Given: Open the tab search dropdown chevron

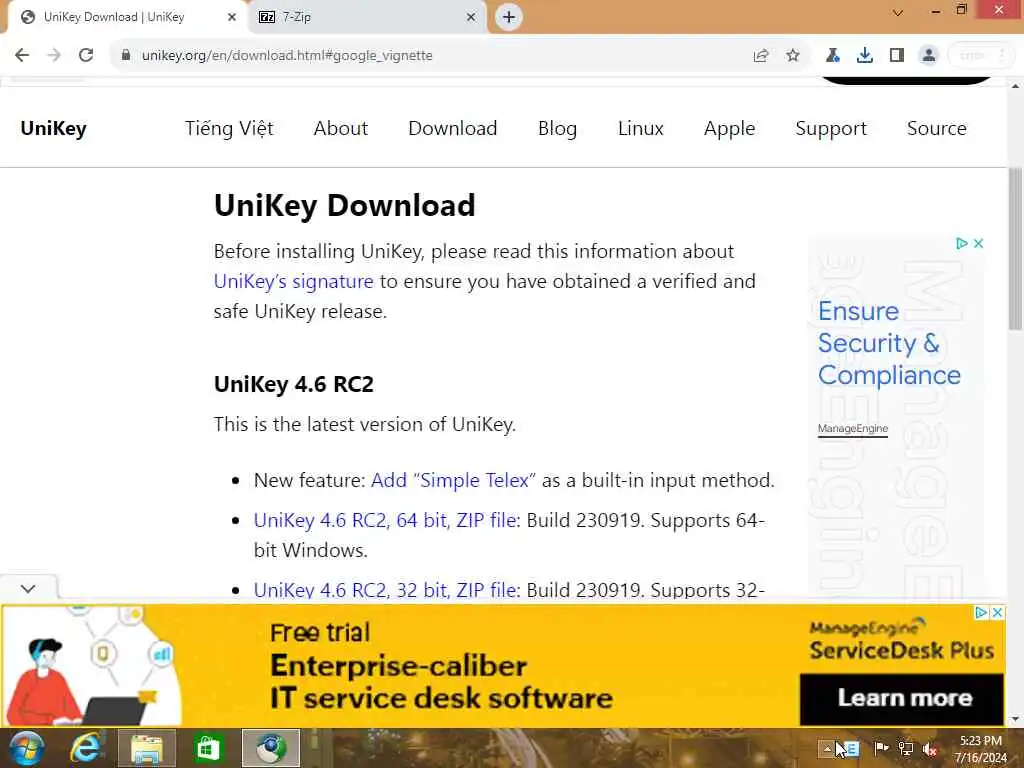Looking at the screenshot, I should point(898,12).
